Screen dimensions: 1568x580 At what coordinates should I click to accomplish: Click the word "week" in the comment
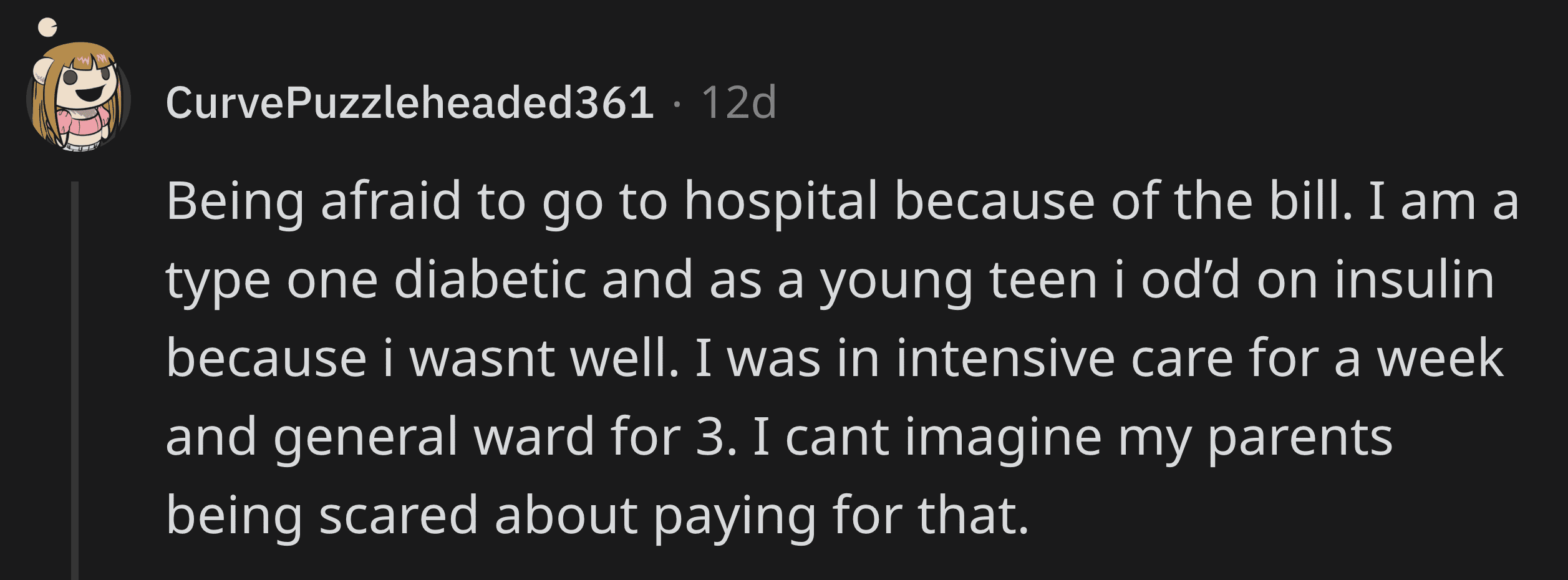[1440, 359]
